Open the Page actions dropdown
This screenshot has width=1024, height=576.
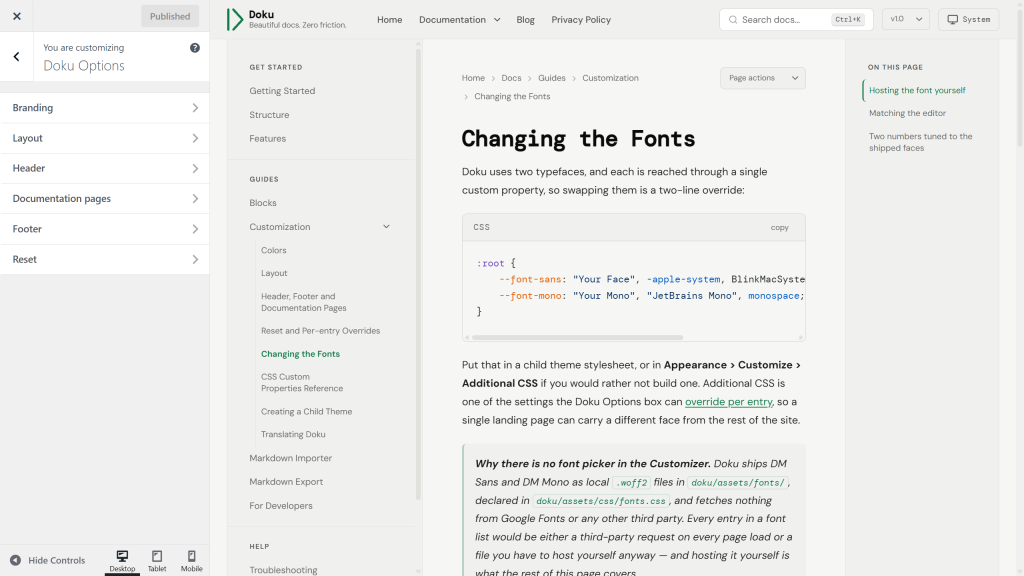[763, 78]
